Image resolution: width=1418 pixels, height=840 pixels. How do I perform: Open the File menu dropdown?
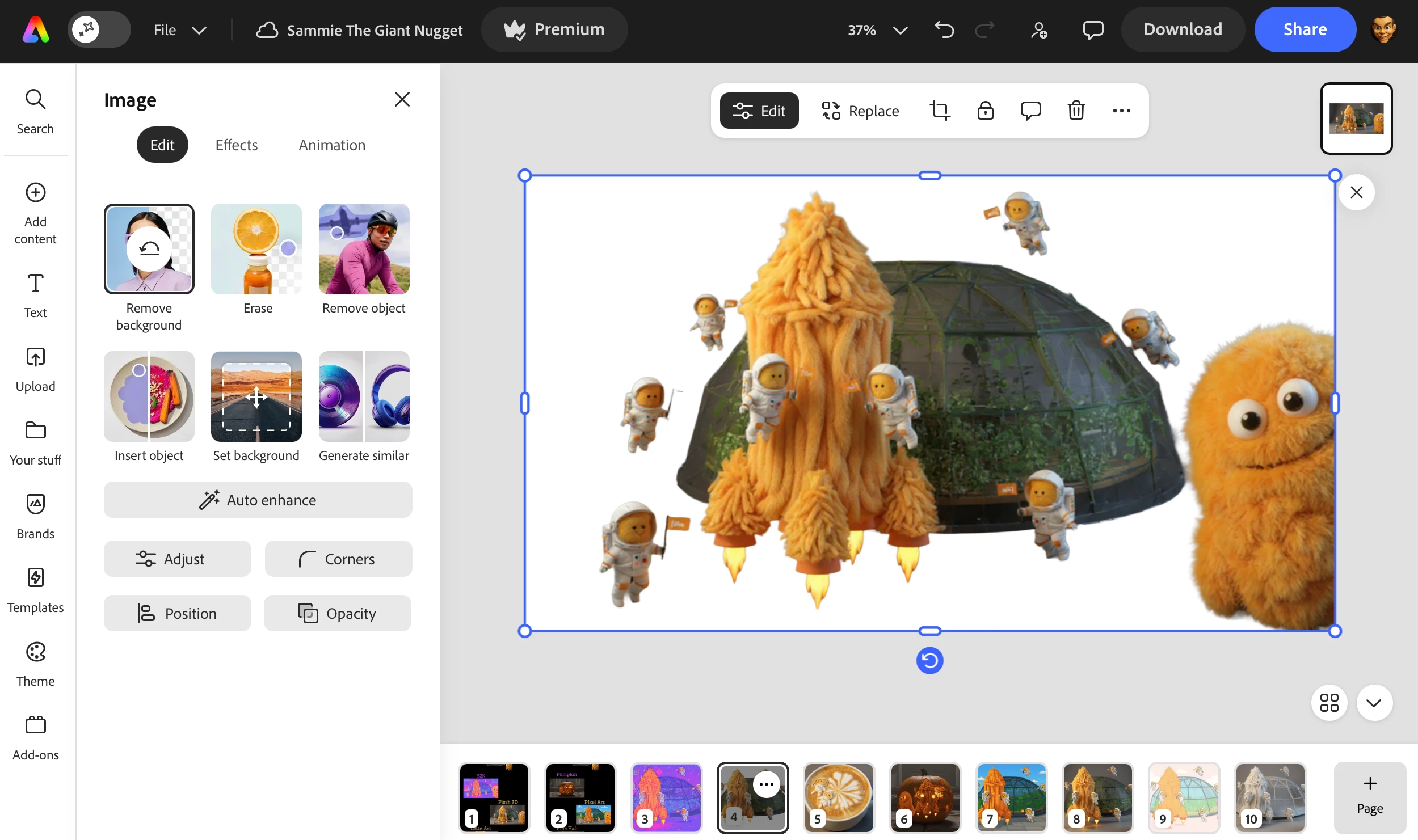click(x=179, y=29)
